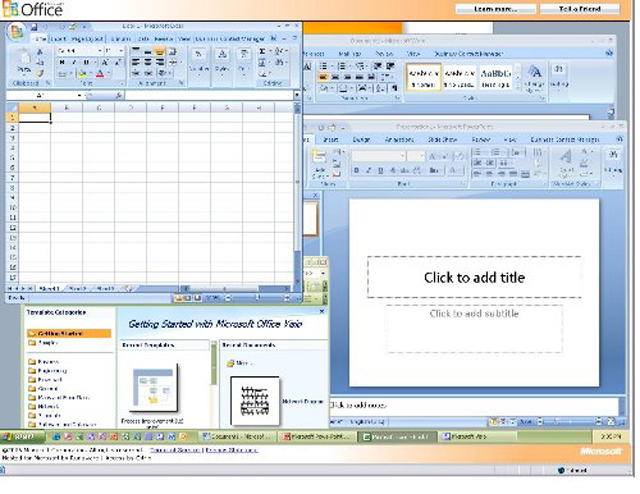Open Design tab in PowerPoint
Screen dimensions: 640x494
tap(361, 140)
